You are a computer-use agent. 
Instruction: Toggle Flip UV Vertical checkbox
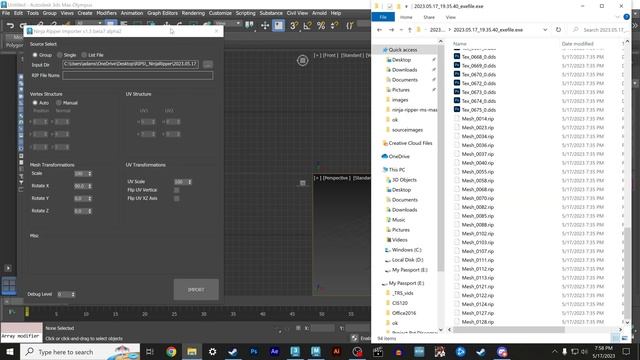(x=176, y=190)
